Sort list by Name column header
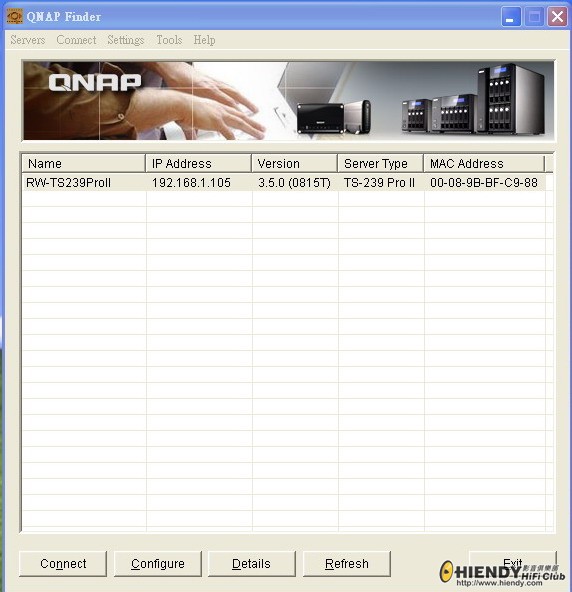The width and height of the screenshot is (572, 592). point(83,163)
